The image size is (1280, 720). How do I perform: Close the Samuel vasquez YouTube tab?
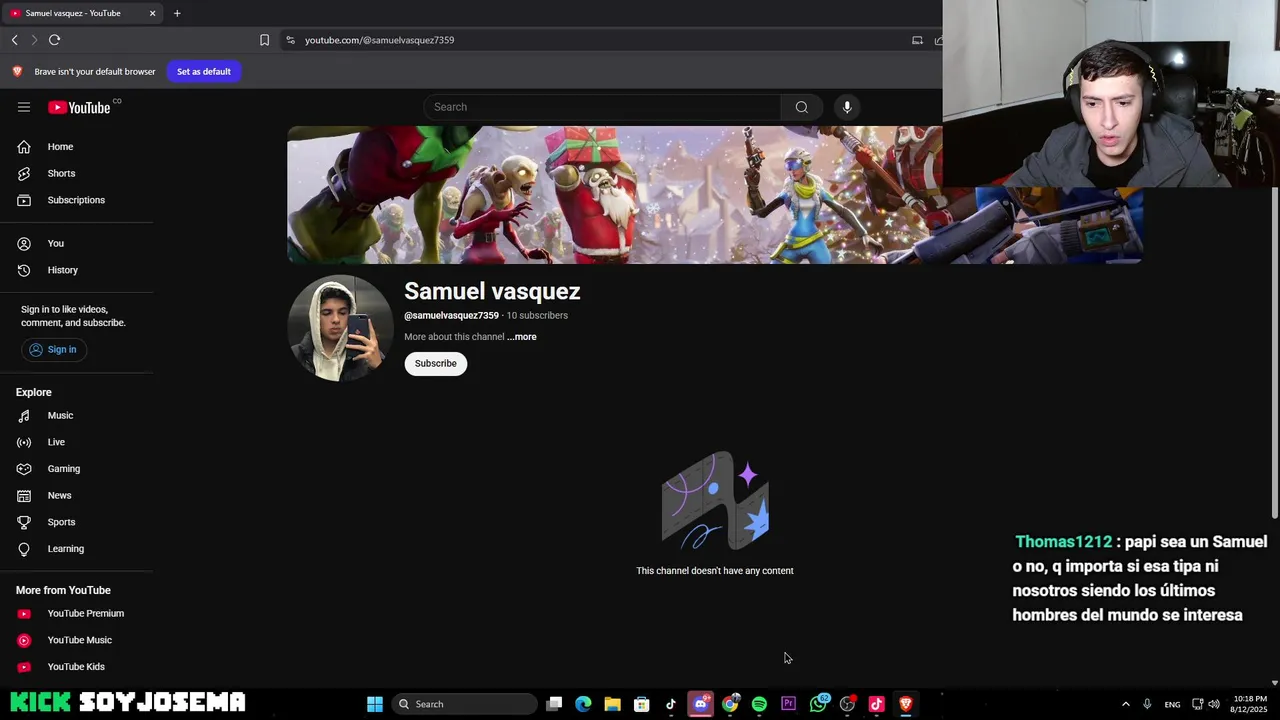click(152, 13)
